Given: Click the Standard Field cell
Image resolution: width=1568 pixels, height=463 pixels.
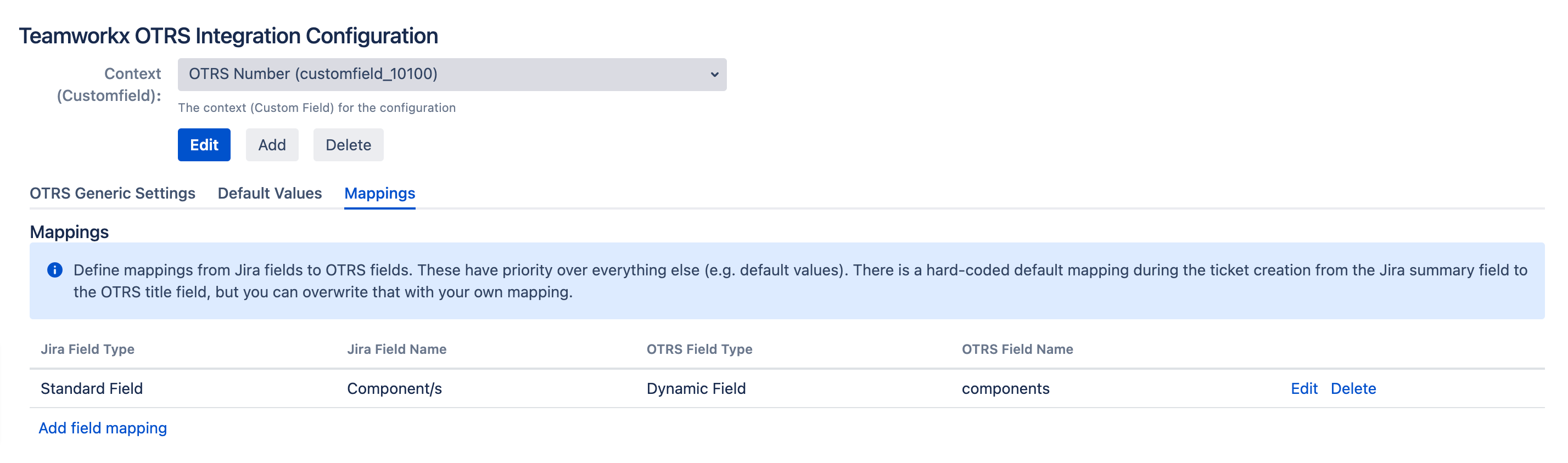Looking at the screenshot, I should (x=91, y=389).
